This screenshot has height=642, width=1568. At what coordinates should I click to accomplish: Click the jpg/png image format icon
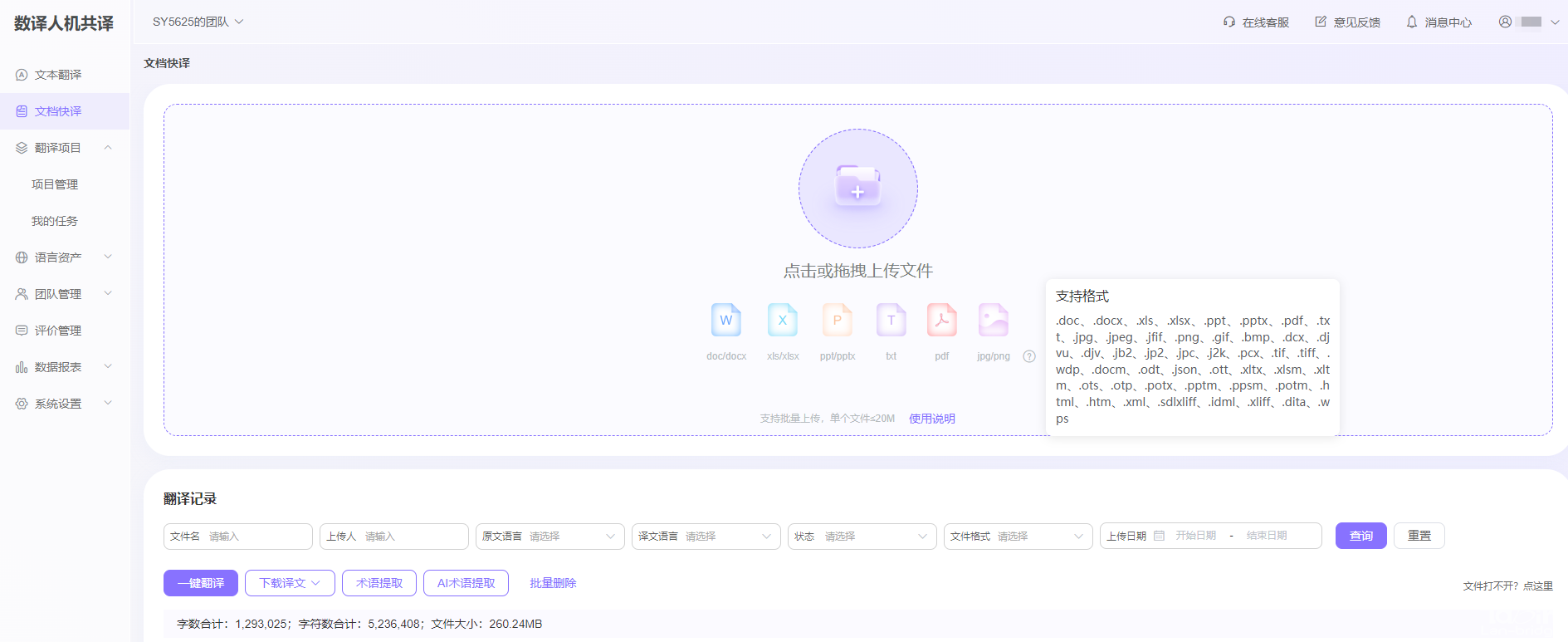993,321
